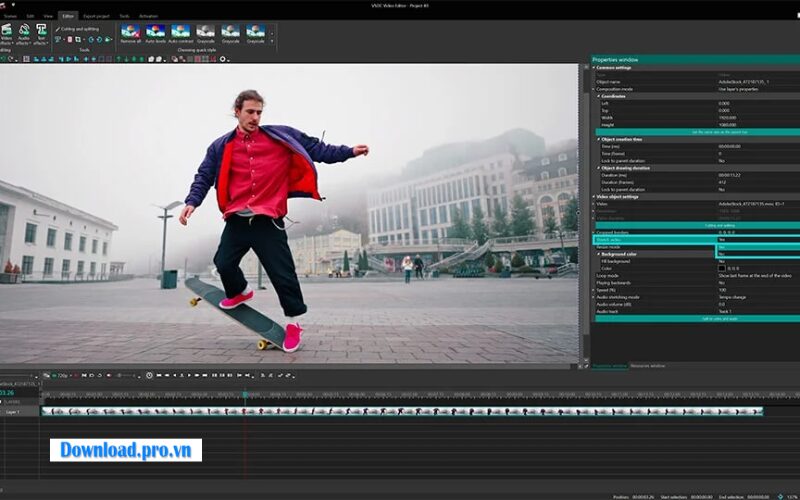Collapse the Background color section
Image resolution: width=800 pixels, height=500 pixels.
point(599,254)
